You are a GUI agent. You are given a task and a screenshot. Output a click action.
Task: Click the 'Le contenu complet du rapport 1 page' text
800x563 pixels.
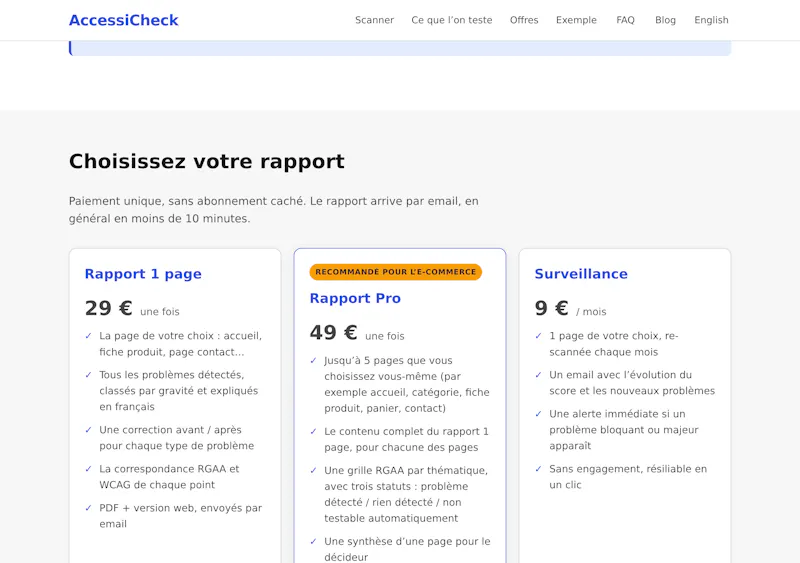click(x=406, y=439)
